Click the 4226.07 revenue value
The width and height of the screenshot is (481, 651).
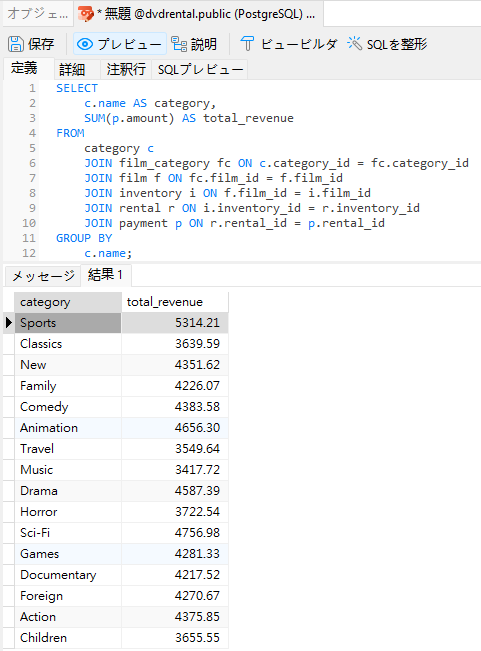coord(197,386)
